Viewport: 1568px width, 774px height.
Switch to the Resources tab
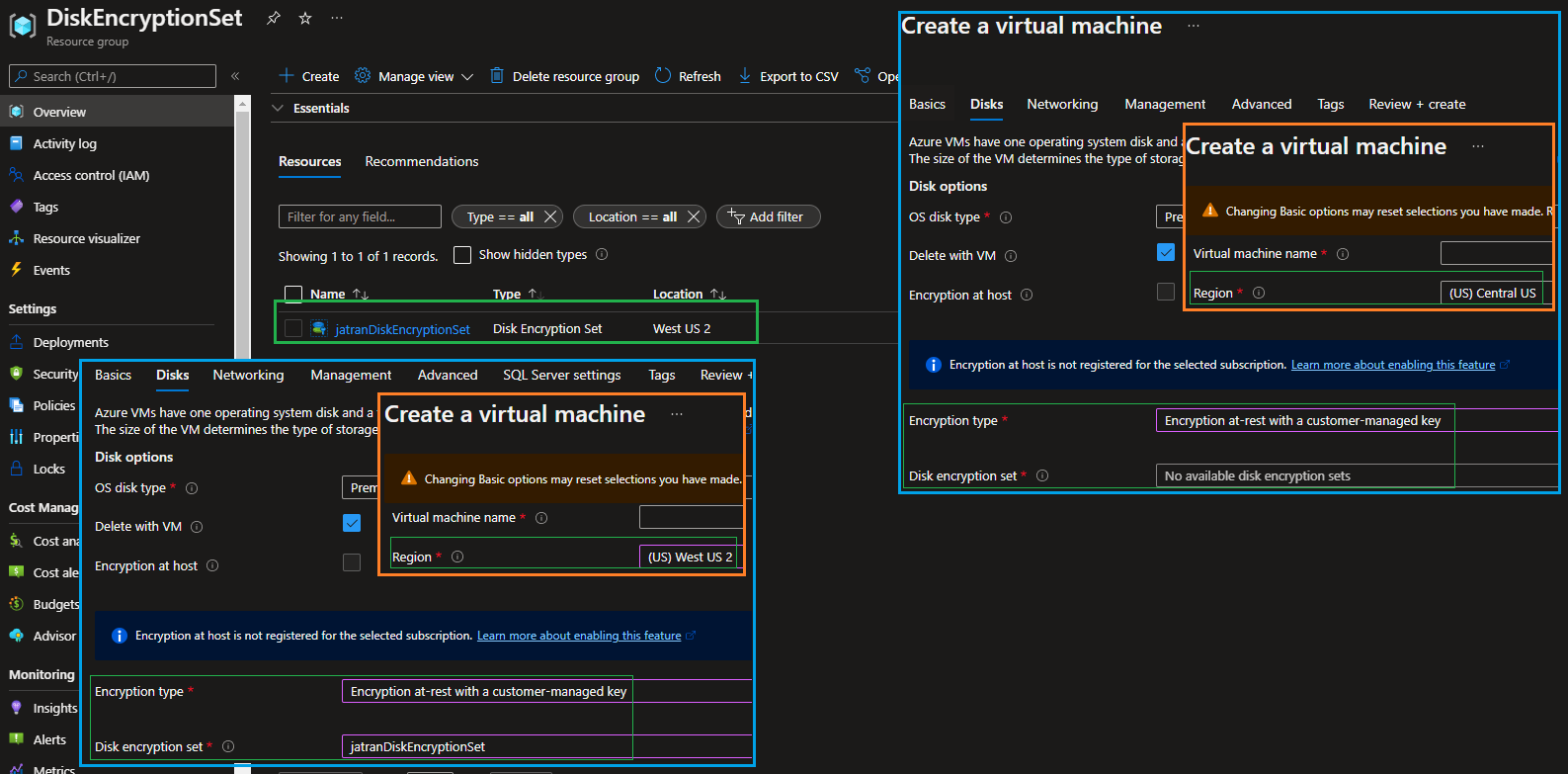309,161
